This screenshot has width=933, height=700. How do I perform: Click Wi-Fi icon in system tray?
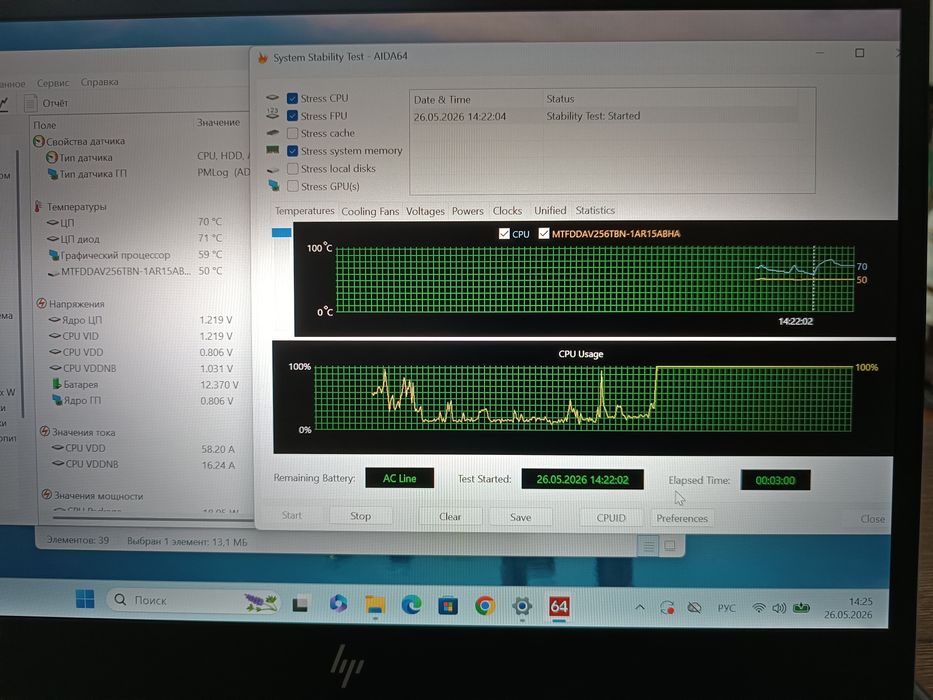click(x=759, y=608)
